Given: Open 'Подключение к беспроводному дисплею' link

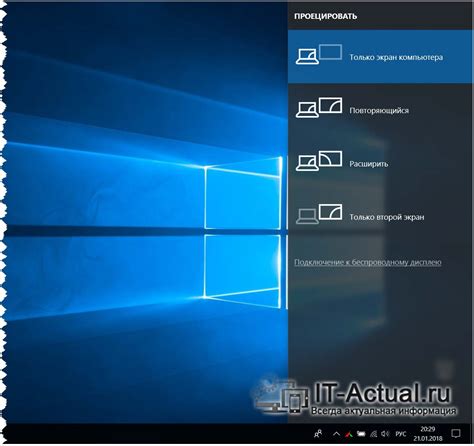Looking at the screenshot, I should 368,262.
